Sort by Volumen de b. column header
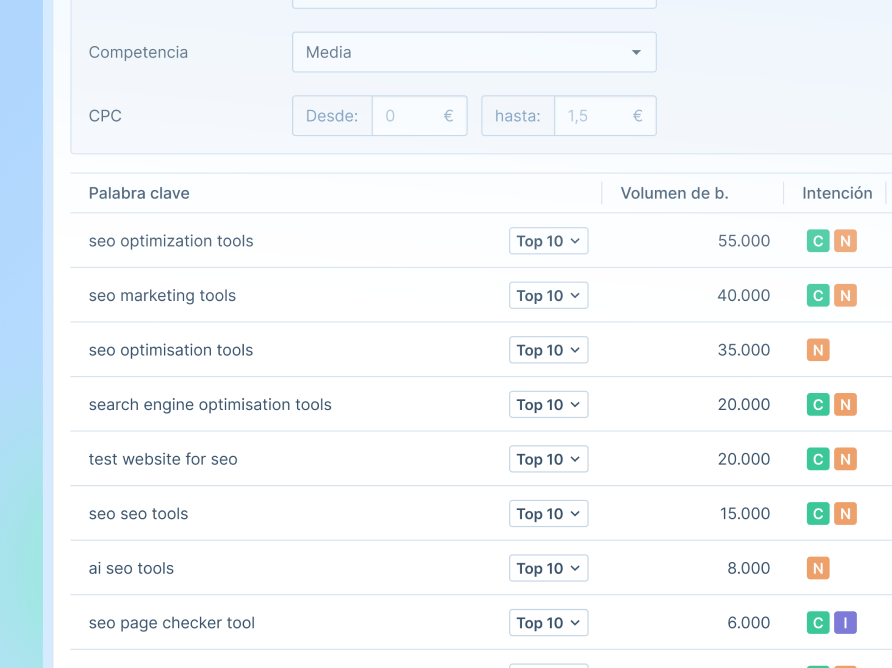892x668 pixels. click(x=674, y=193)
